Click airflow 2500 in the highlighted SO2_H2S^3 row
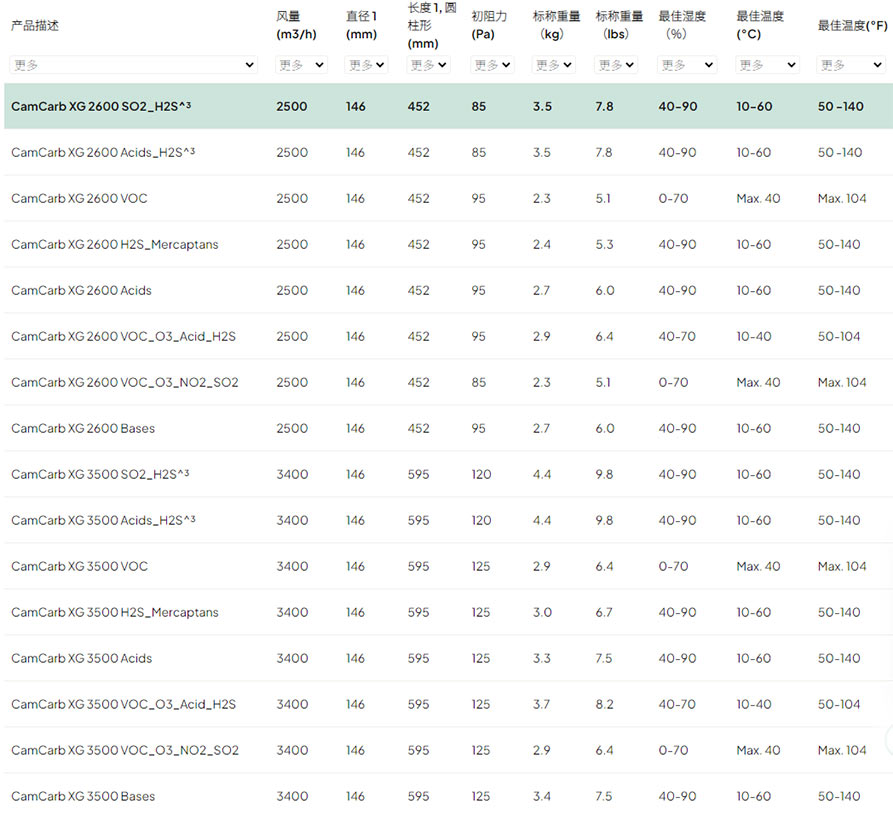 click(x=292, y=107)
